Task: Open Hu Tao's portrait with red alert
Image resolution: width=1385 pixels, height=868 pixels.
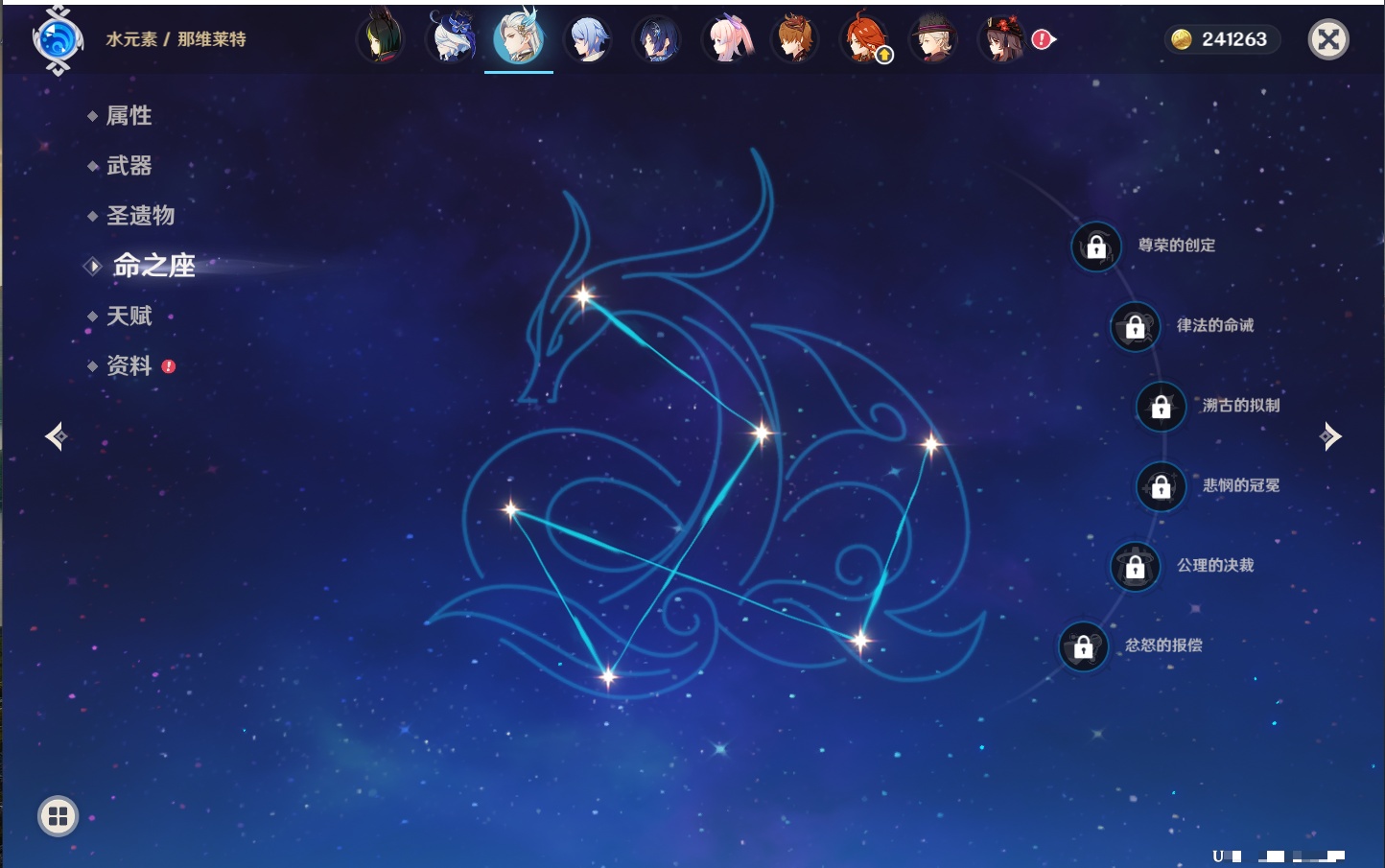Action: tap(1002, 40)
